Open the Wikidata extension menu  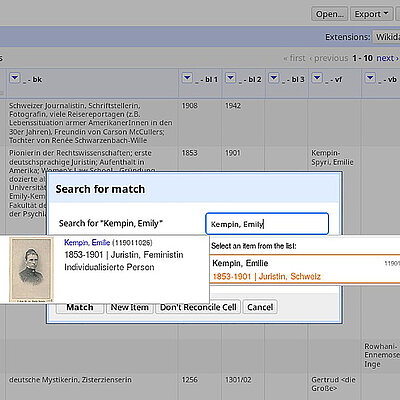[387, 37]
